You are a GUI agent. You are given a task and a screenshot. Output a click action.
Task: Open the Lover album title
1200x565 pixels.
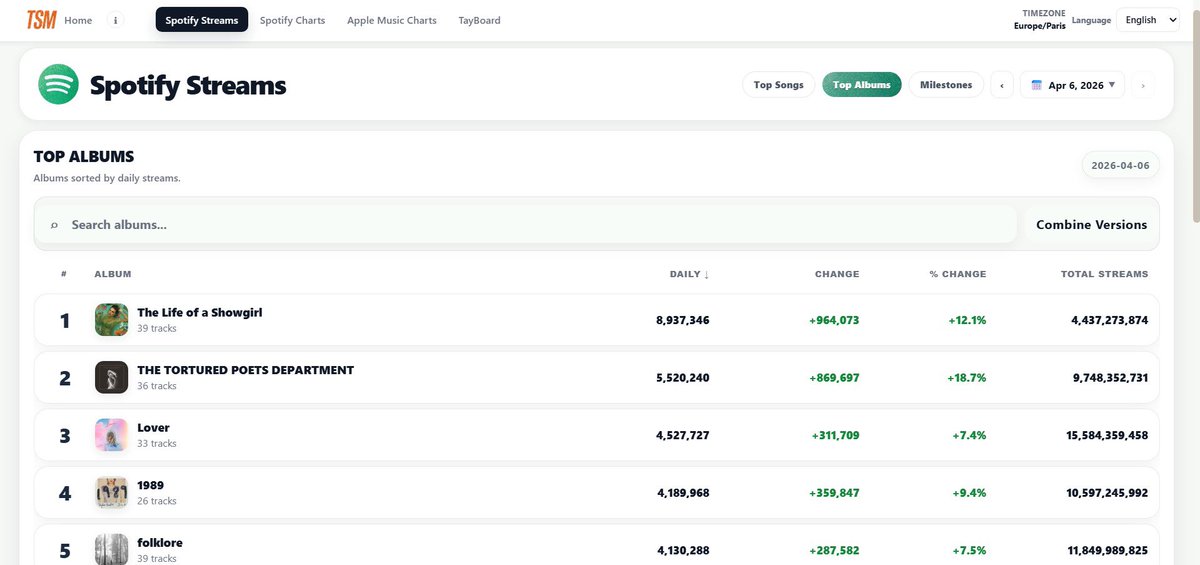pos(153,428)
